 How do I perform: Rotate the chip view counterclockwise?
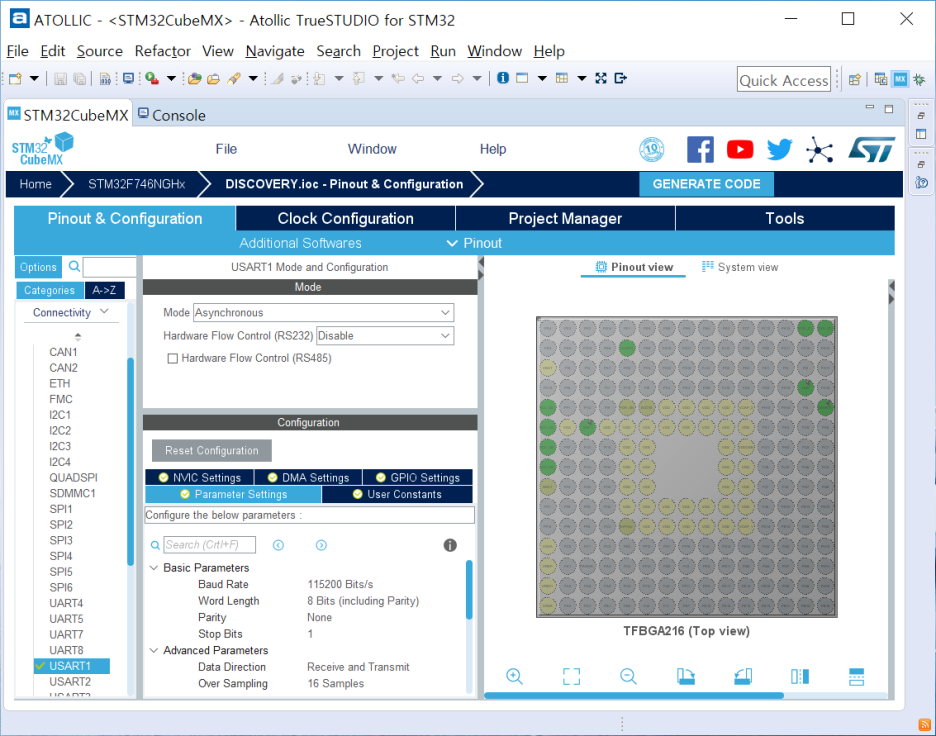(x=743, y=676)
